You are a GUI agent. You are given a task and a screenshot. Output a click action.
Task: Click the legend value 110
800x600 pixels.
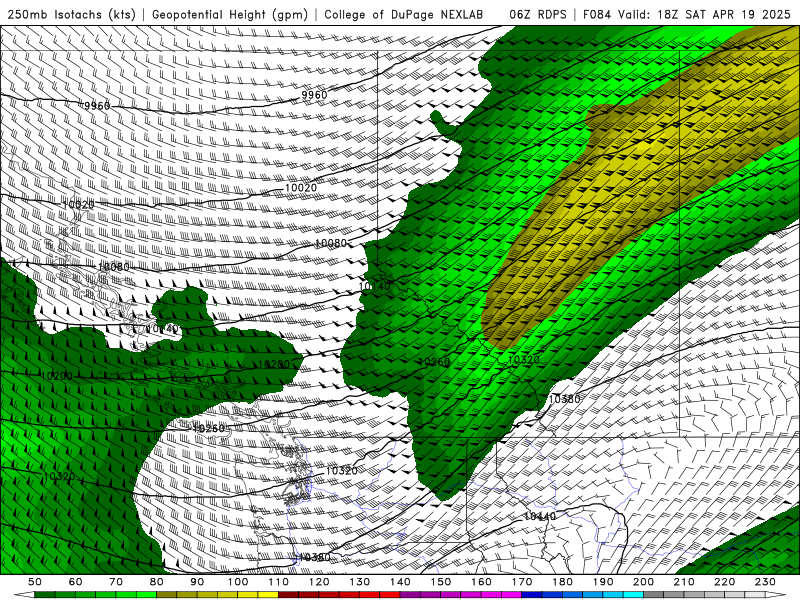click(279, 582)
